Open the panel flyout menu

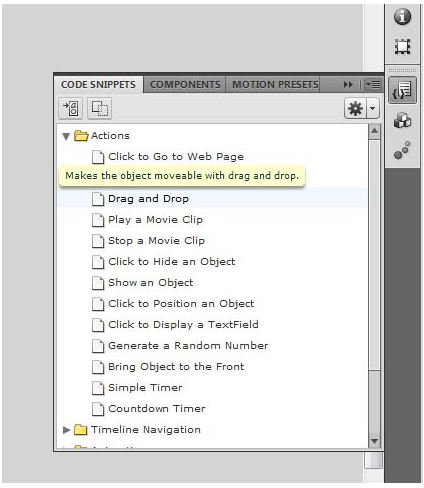(373, 84)
